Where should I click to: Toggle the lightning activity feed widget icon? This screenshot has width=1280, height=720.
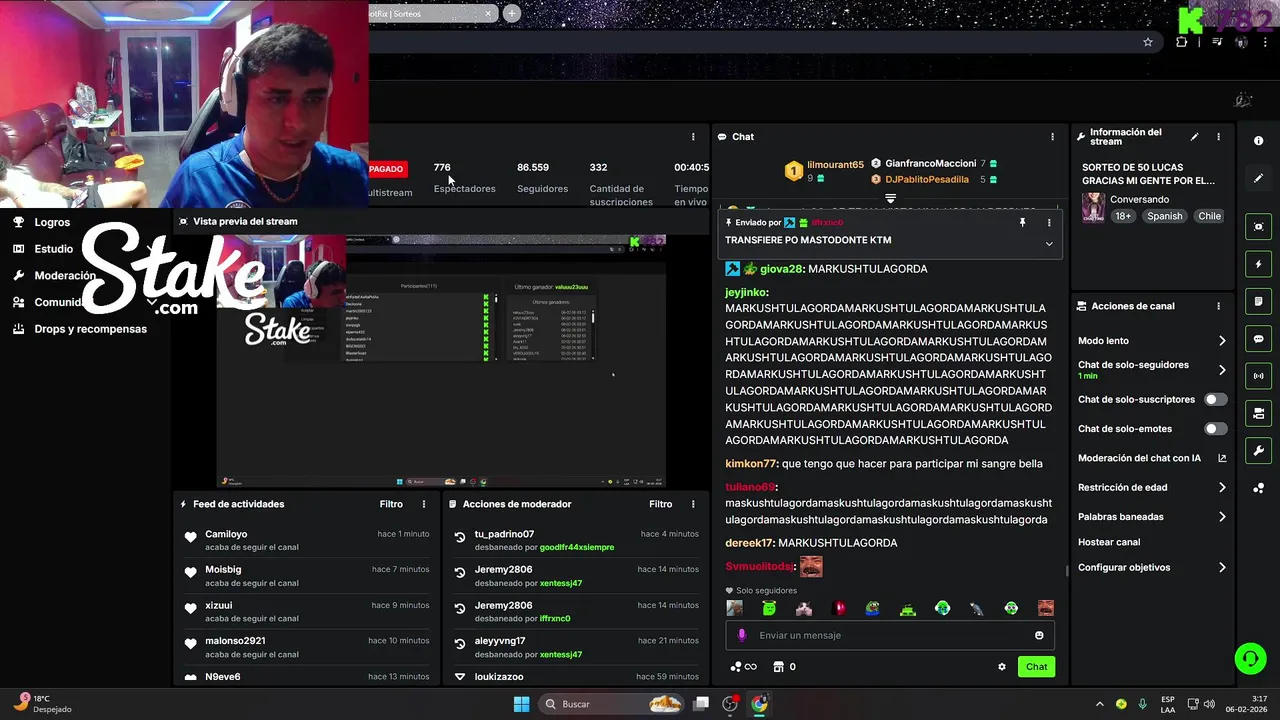tap(1258, 265)
